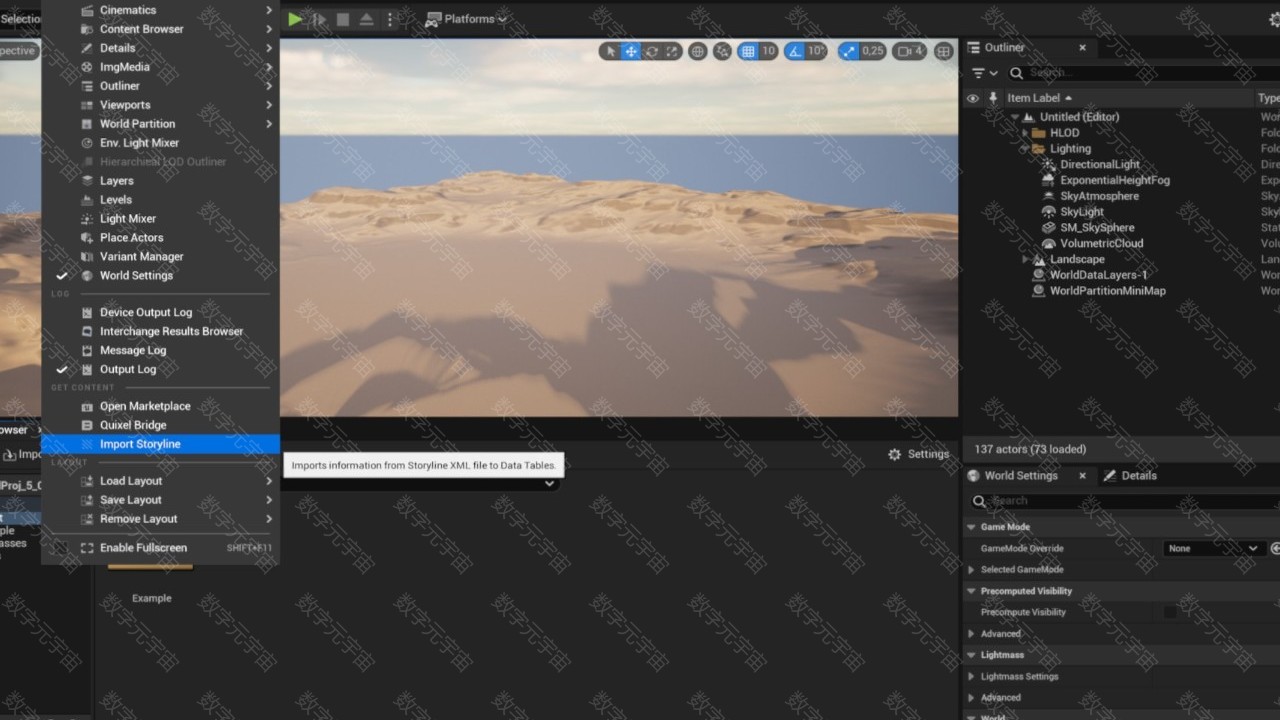Click the camera speed icon

908,51
